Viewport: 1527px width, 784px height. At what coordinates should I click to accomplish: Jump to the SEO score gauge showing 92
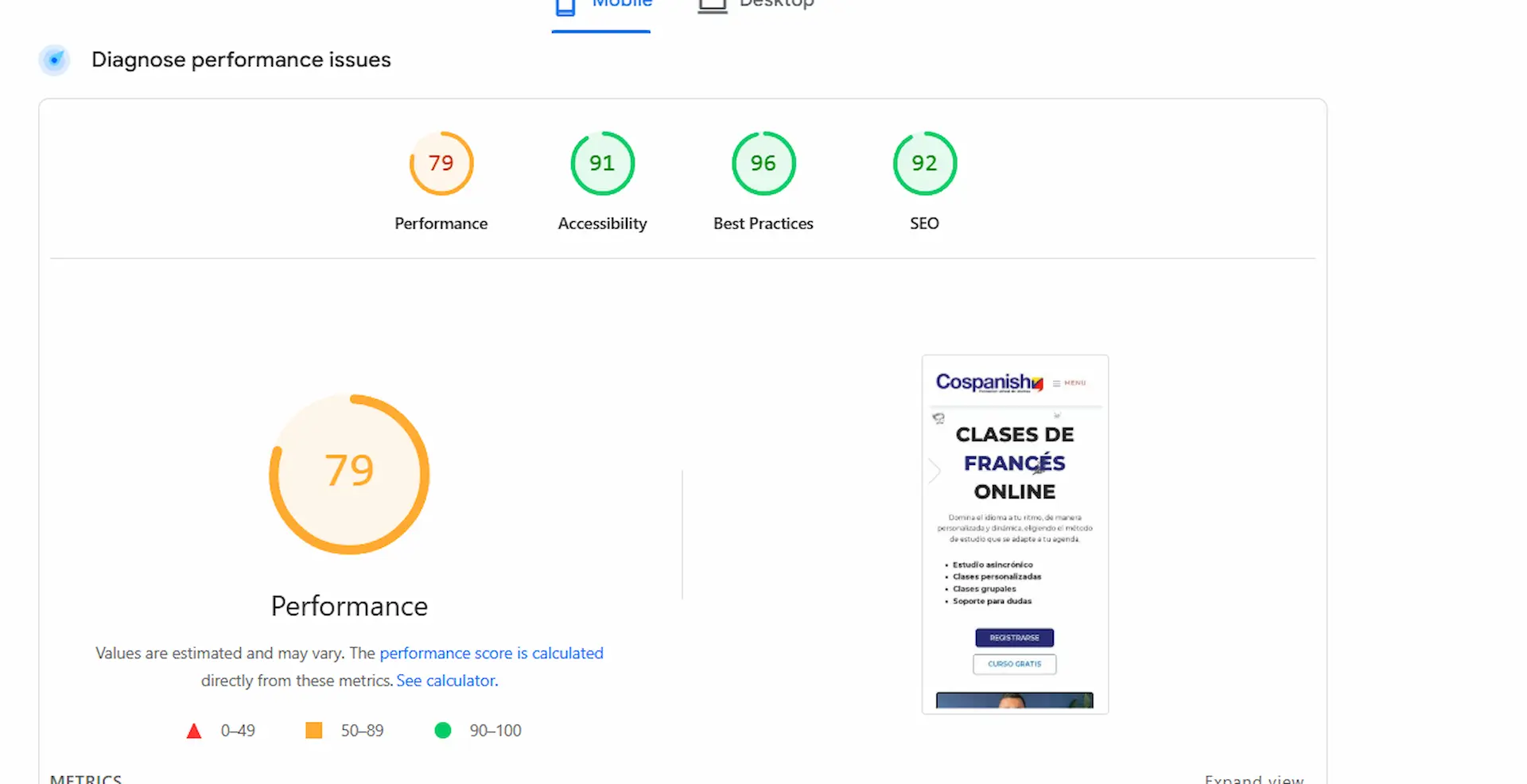[x=924, y=164]
